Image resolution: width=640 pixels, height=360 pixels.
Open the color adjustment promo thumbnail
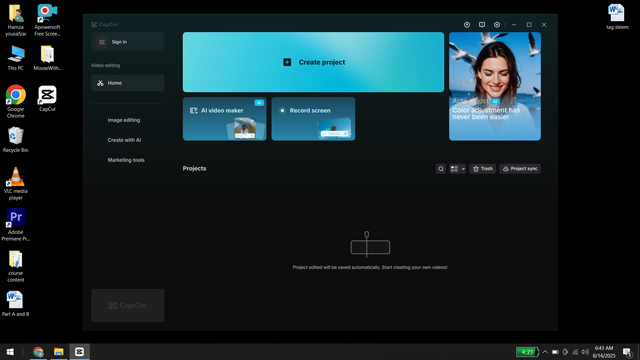click(495, 86)
